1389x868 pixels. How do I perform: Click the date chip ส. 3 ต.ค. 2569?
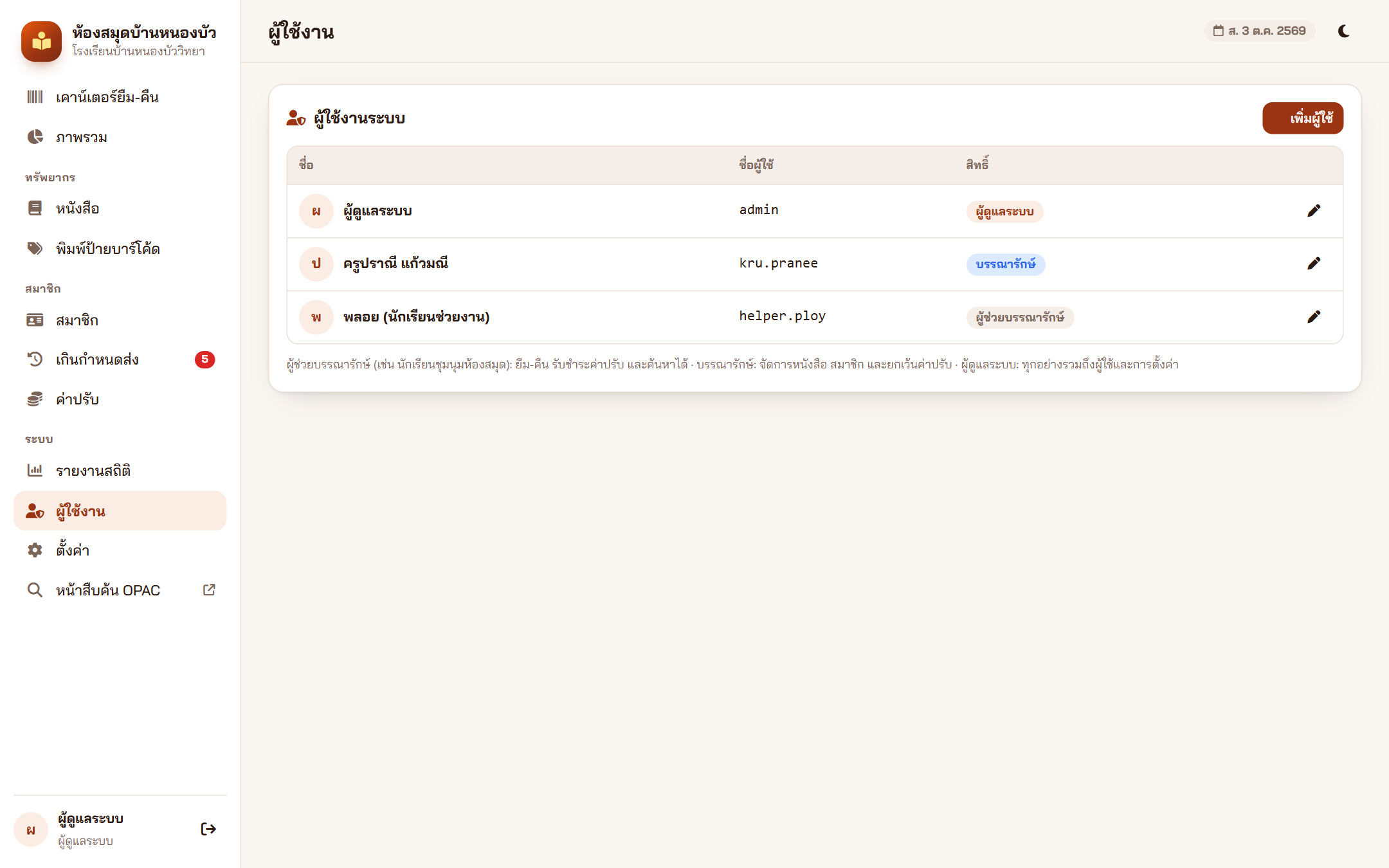(1259, 31)
